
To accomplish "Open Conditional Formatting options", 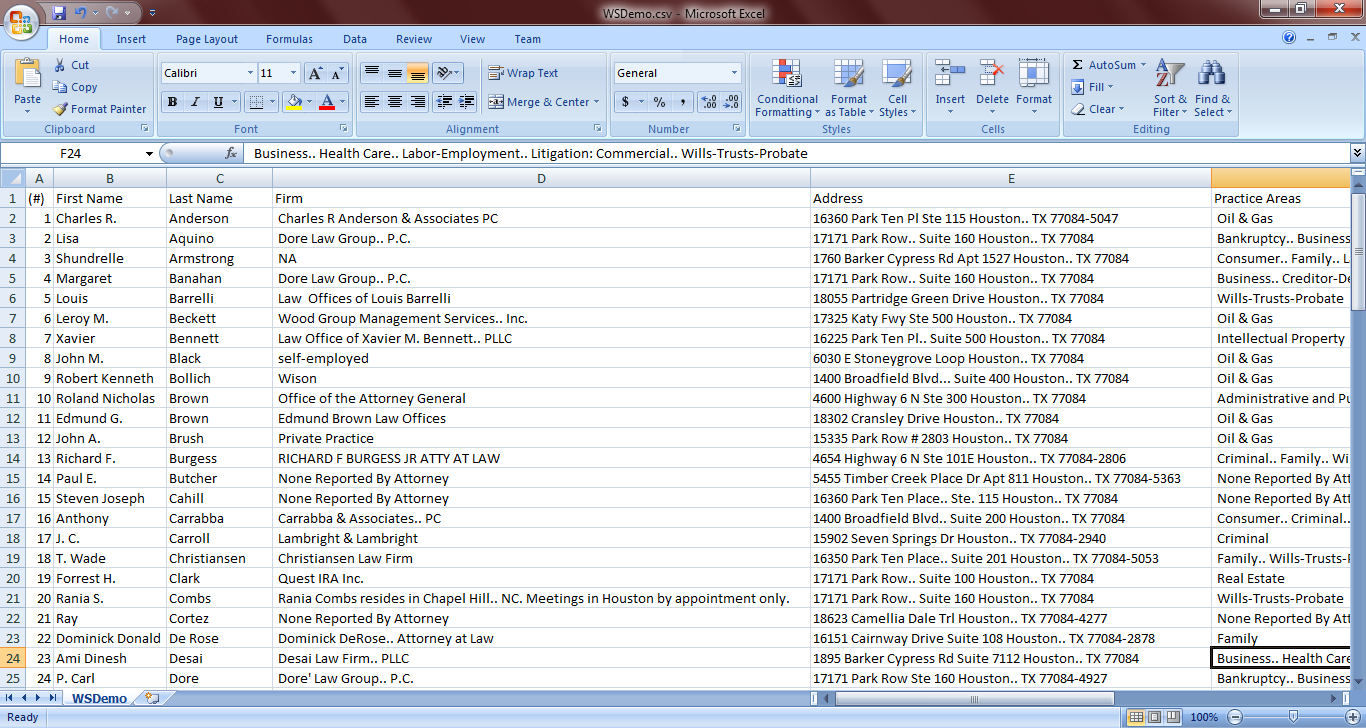I will point(787,88).
